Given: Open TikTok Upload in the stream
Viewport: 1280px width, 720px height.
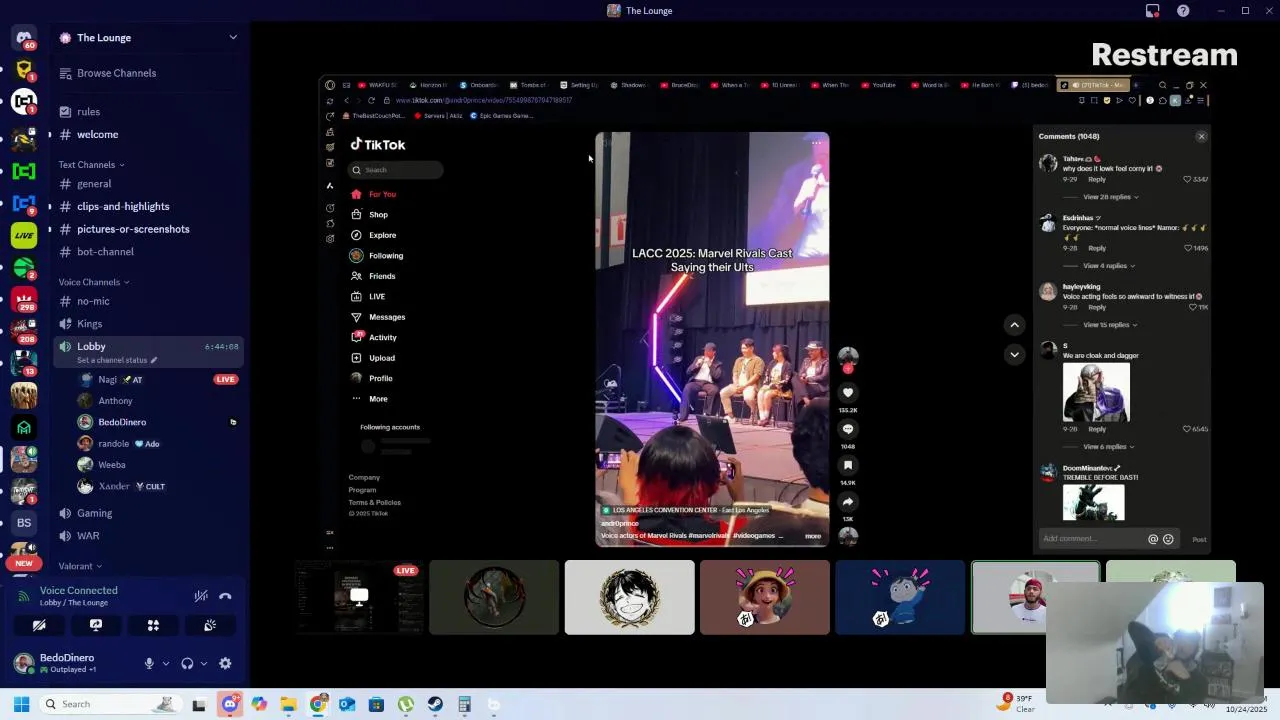Looking at the screenshot, I should tap(382, 358).
